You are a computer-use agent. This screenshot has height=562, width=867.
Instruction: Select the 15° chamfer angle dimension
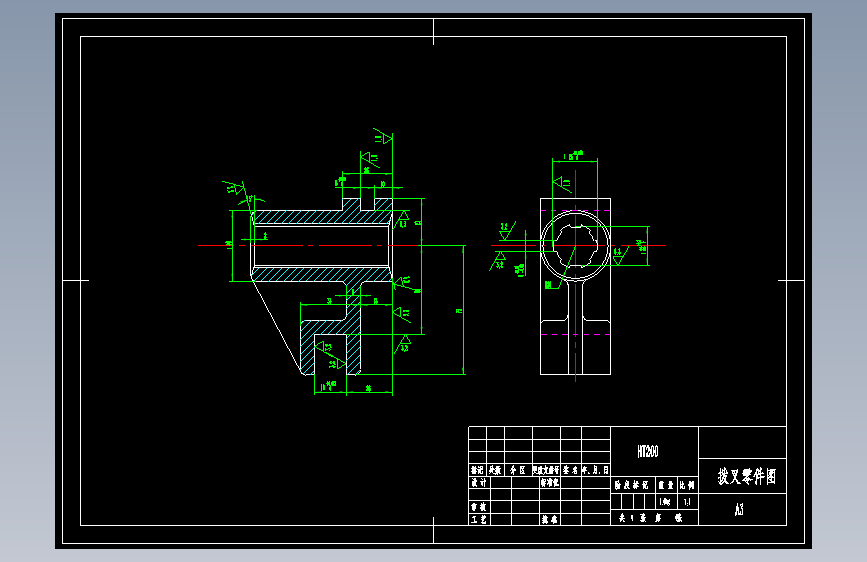(x=254, y=199)
